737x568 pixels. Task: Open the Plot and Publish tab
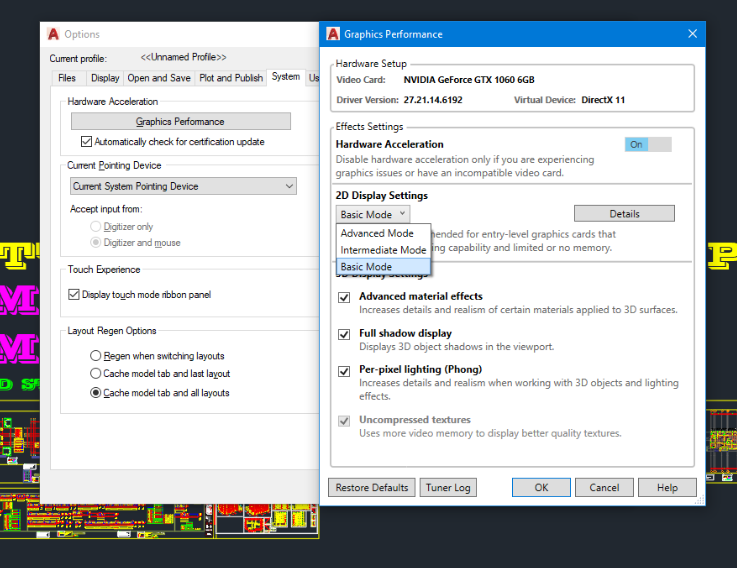231,78
